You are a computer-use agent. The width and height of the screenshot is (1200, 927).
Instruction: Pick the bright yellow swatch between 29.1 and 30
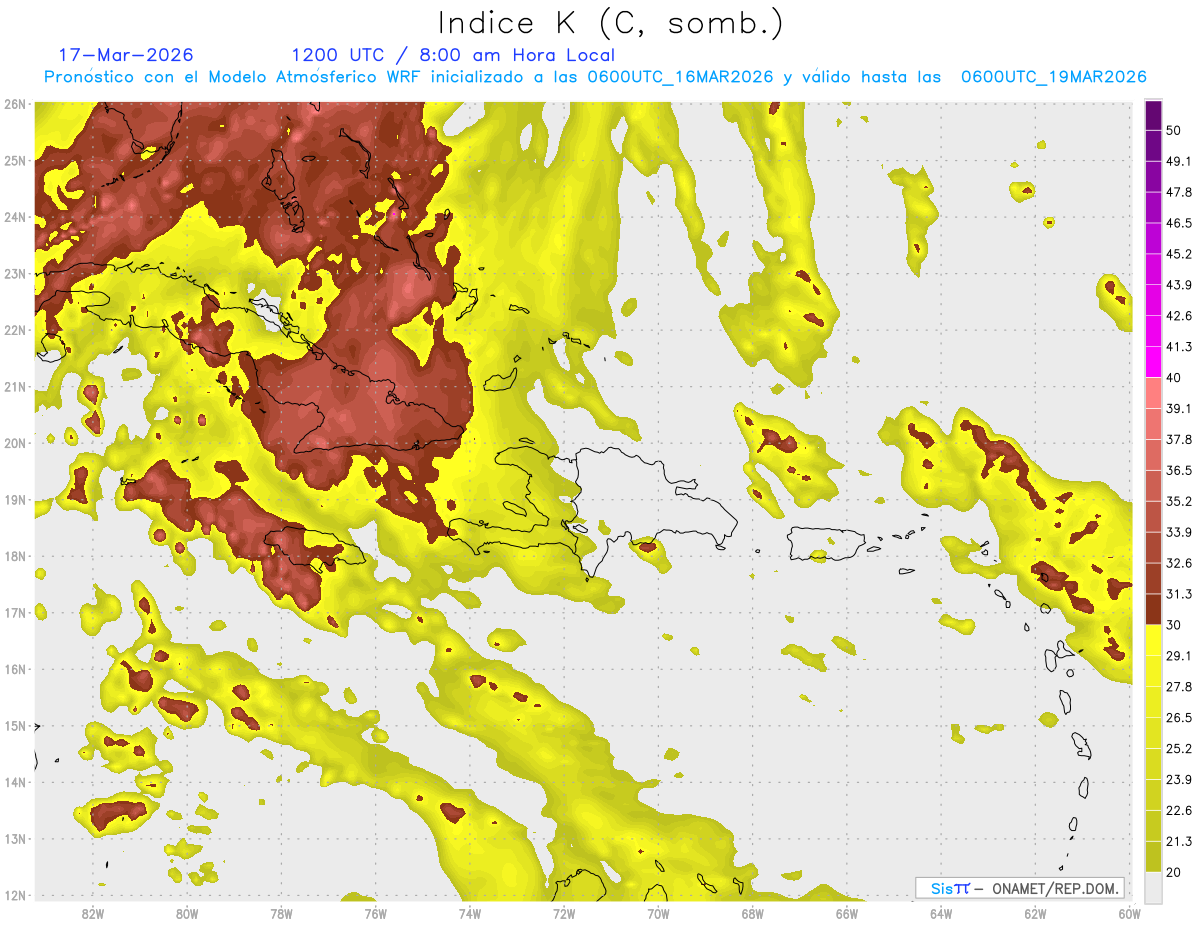(x=1153, y=640)
